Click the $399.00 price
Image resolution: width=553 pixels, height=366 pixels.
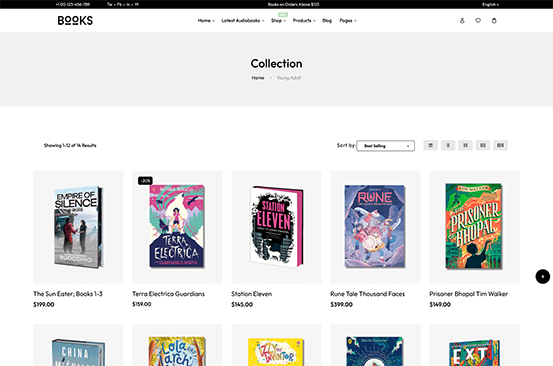[341, 305]
